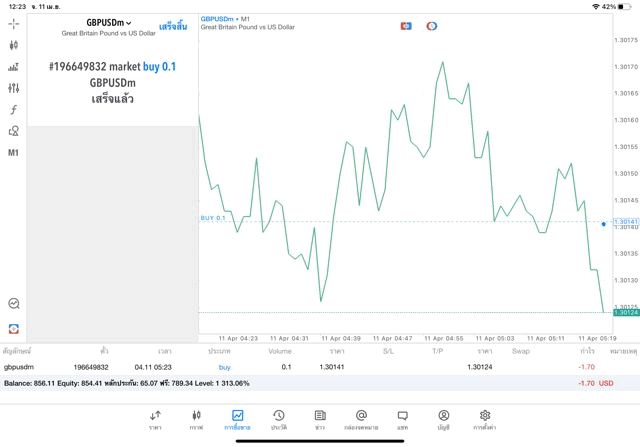The height and width of the screenshot is (447, 640).
Task: Click the GBPUSDm • M1 chart title
Action: pos(225,19)
